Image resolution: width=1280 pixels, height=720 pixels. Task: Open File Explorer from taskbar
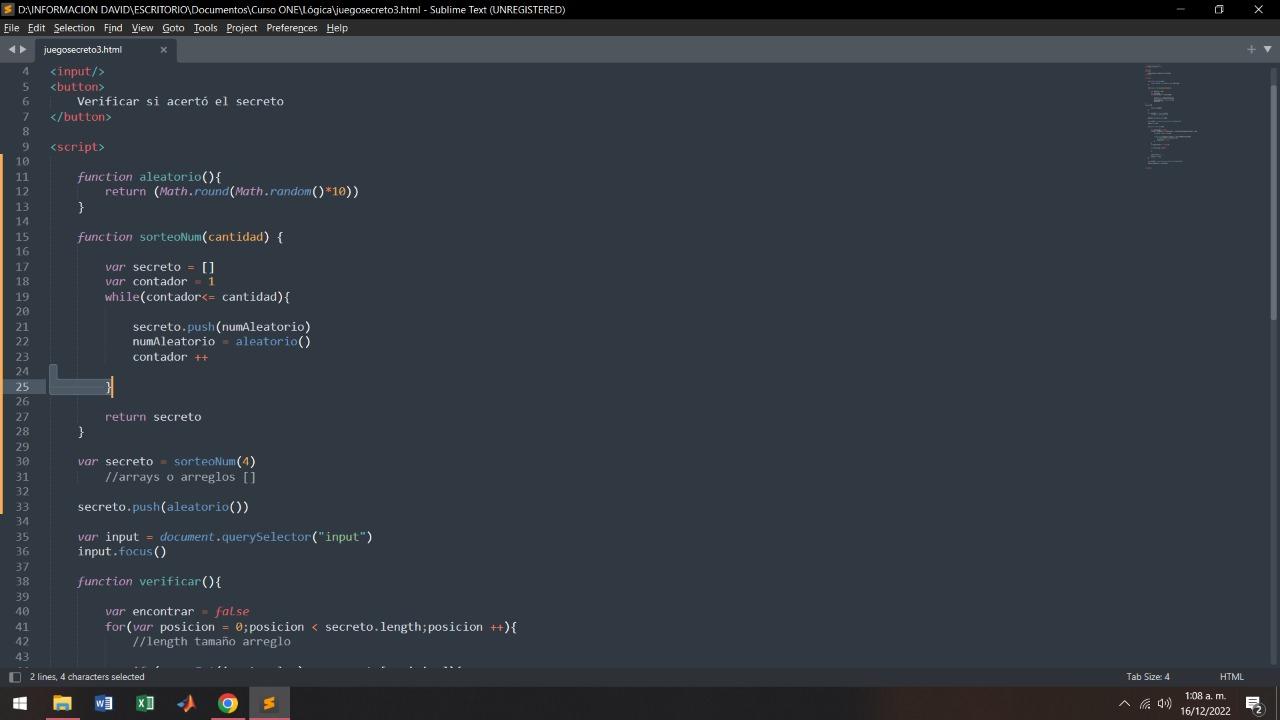[62, 703]
